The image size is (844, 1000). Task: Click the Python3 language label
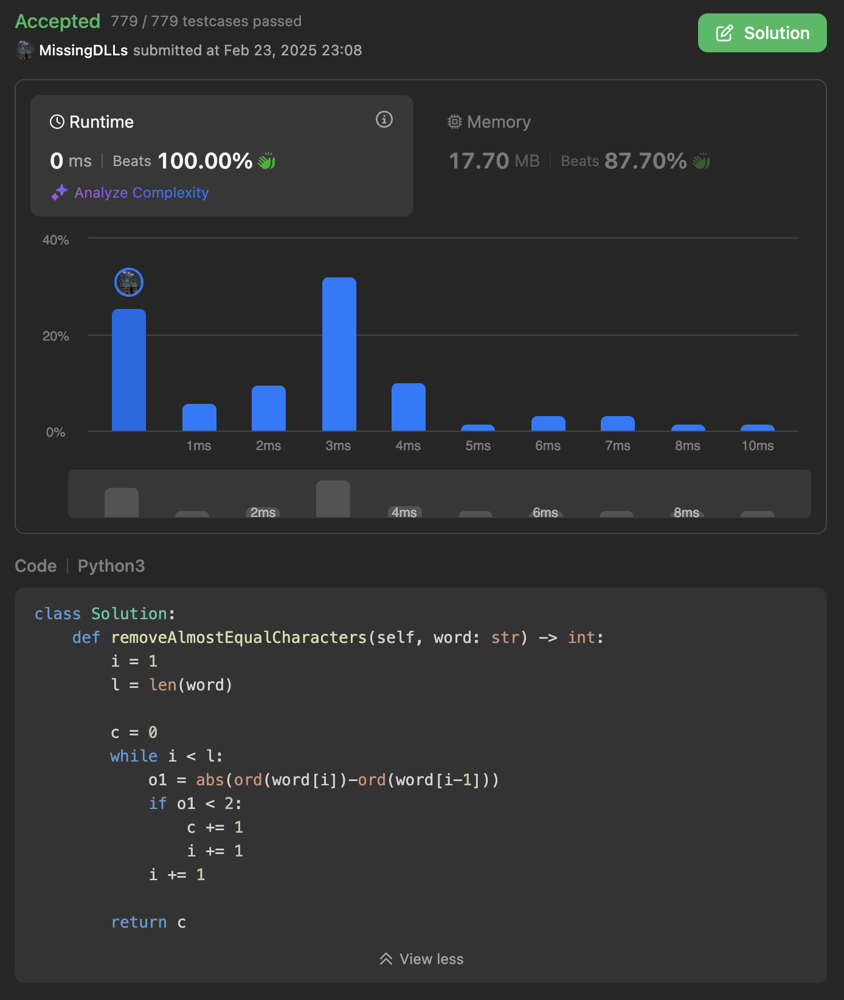[x=111, y=566]
